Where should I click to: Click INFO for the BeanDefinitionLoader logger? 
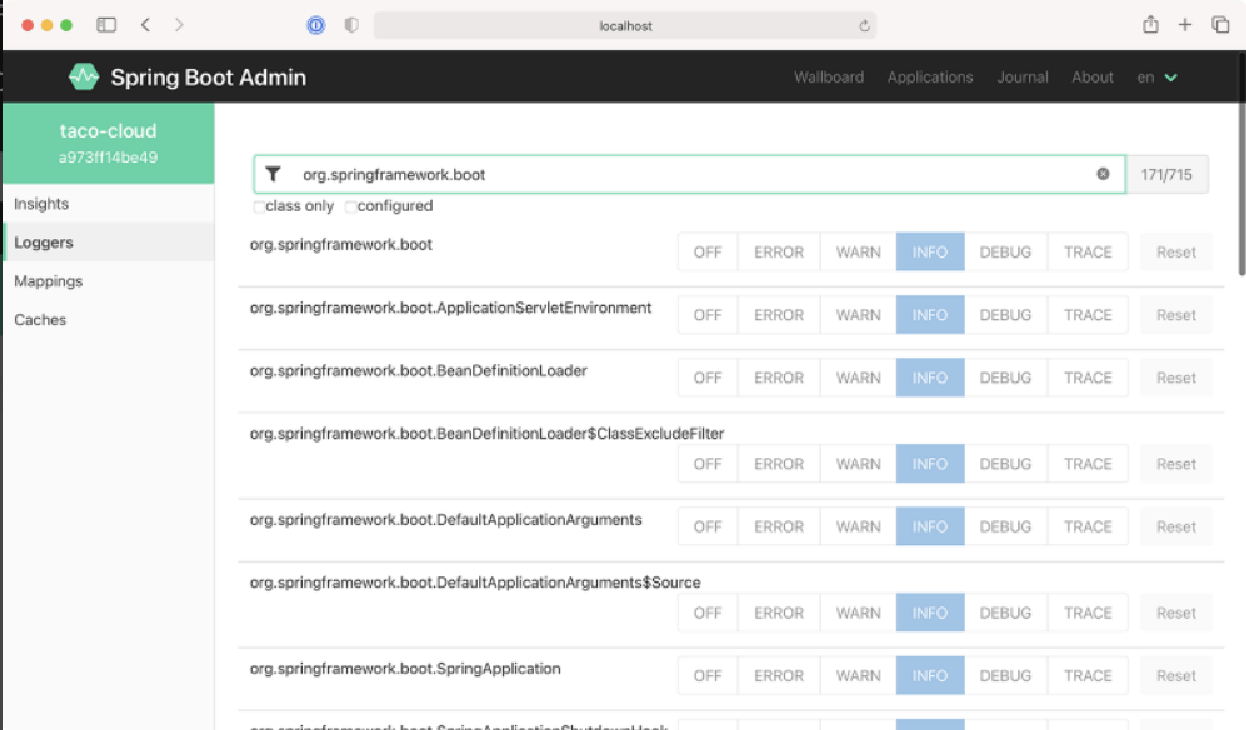[930, 378]
